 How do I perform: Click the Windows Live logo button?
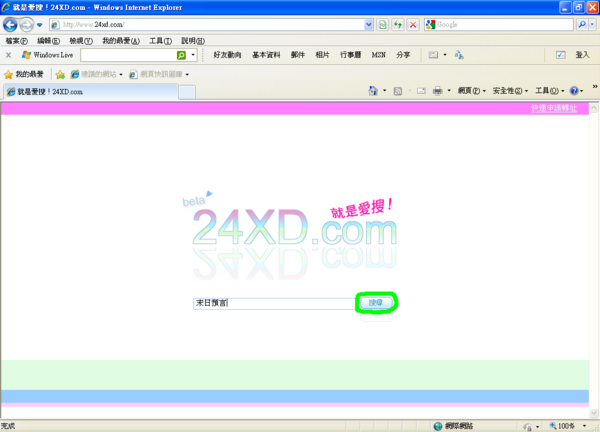[x=47, y=55]
